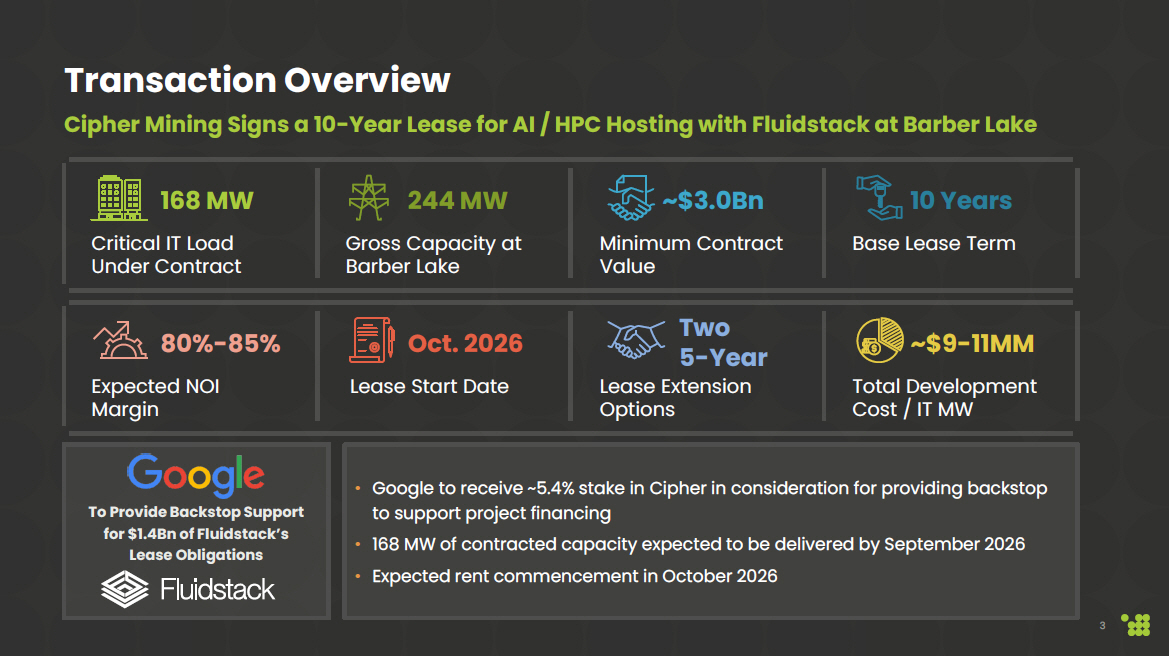This screenshot has height=656, width=1169.
Task: Click the pie chart with coin icon
Action: tap(879, 341)
